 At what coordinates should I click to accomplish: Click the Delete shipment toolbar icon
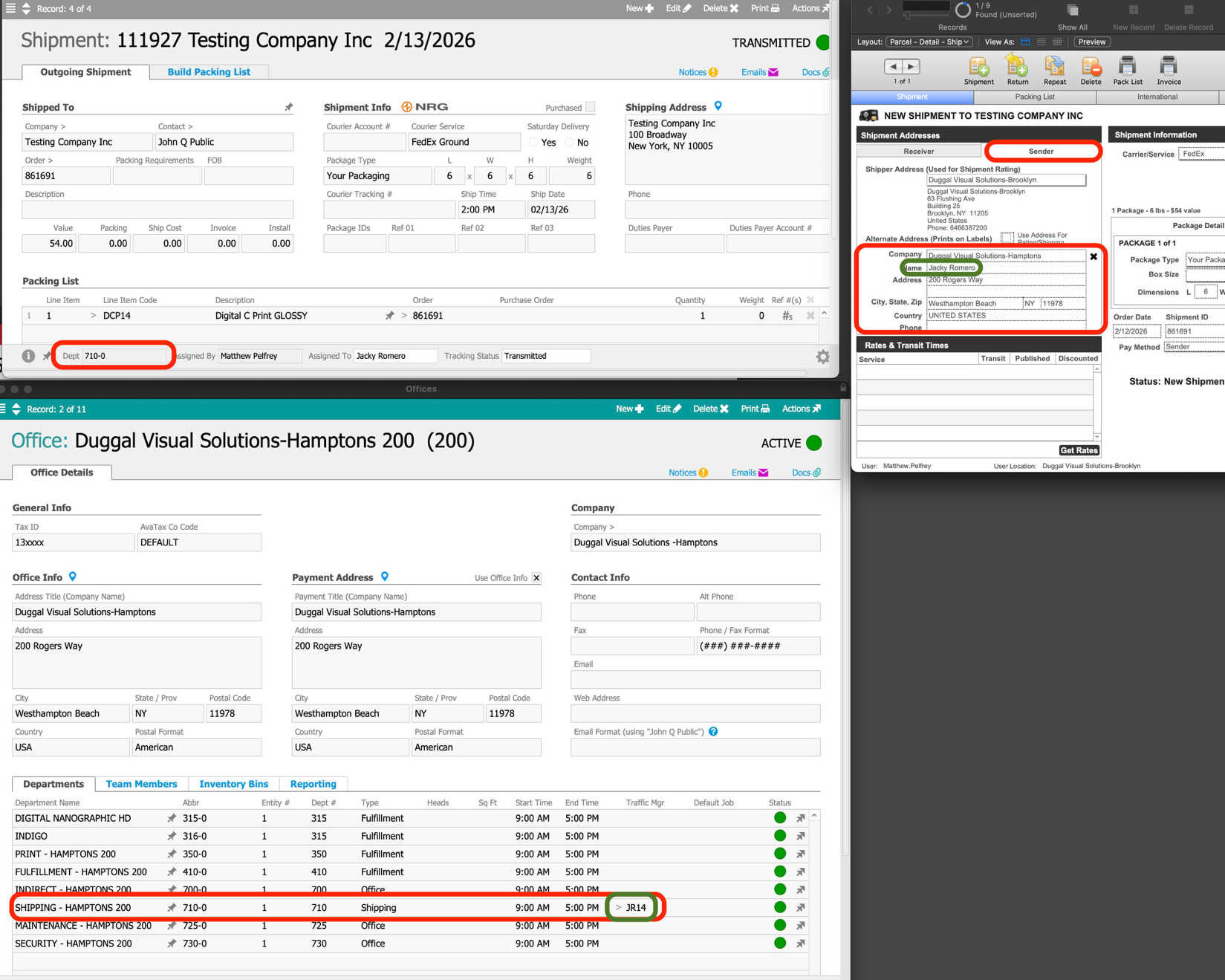pos(1091,67)
